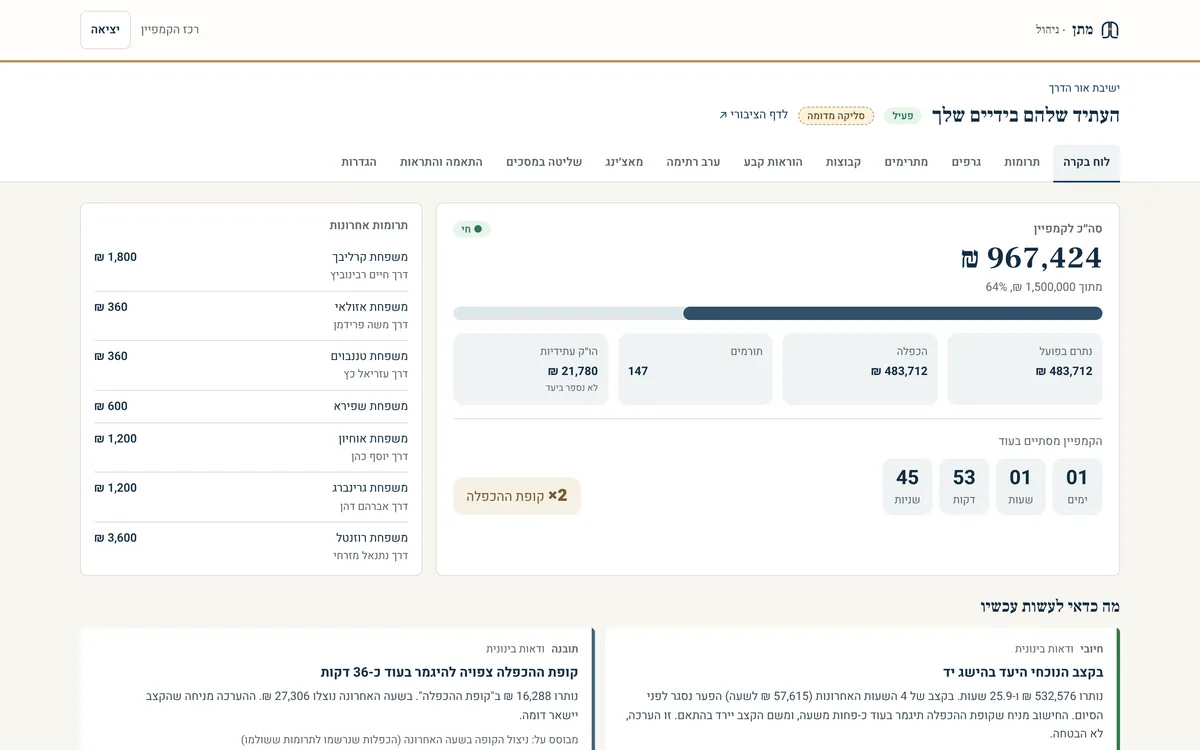The width and height of the screenshot is (1200, 750).
Task: Click donation row משפחת רוזנטל
Action: 251,546
